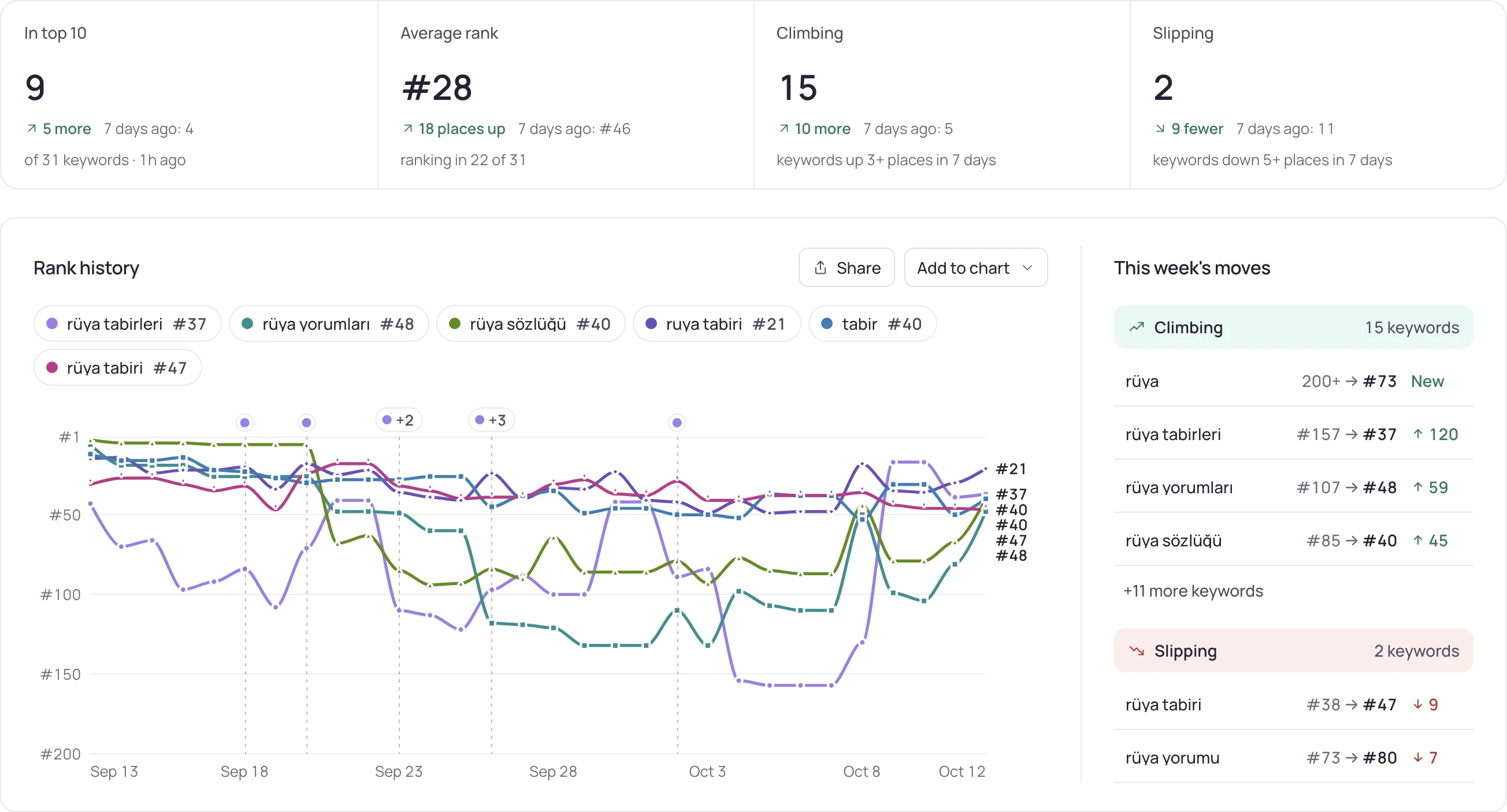Click the Slipping trend-down icon in moves panel
1507x812 pixels.
pos(1136,651)
